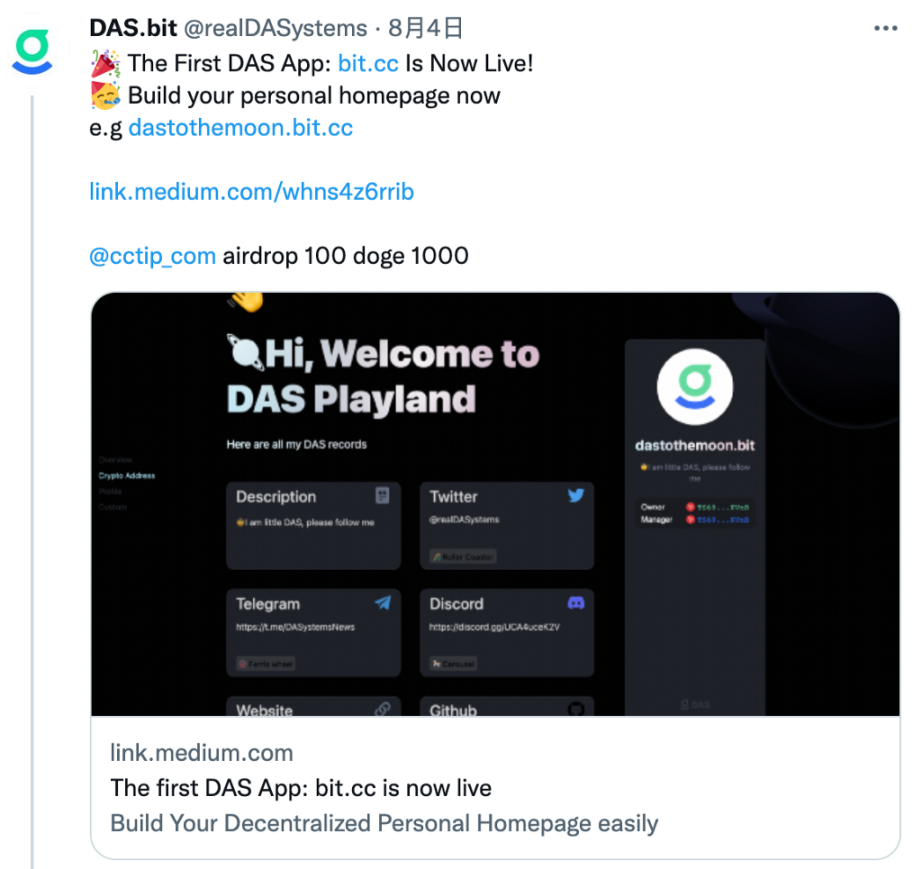Open the bit.cc link in the tweet
The height and width of the screenshot is (869, 922).
click(368, 64)
